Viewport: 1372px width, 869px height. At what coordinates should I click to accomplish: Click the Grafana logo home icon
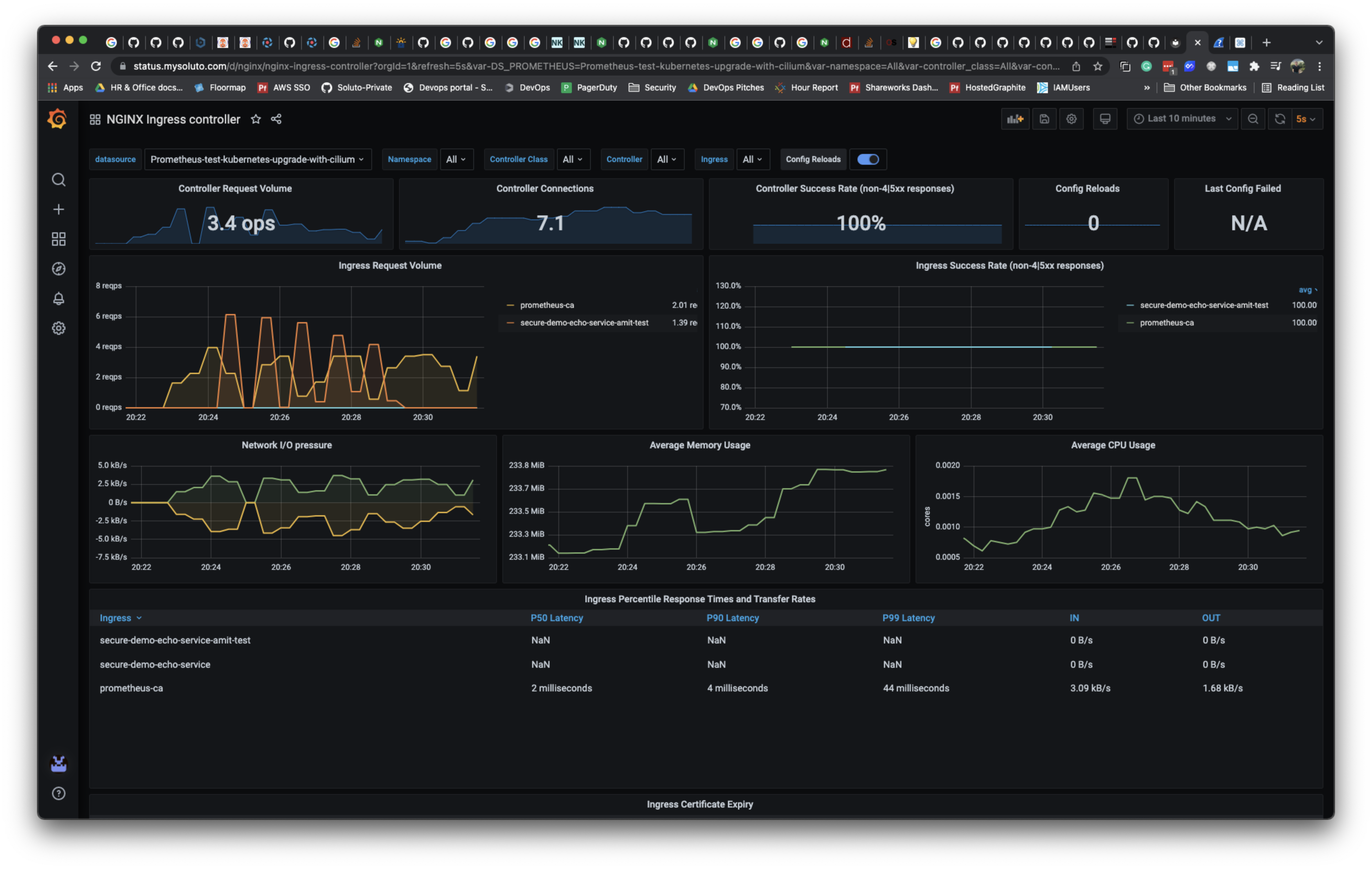57,119
